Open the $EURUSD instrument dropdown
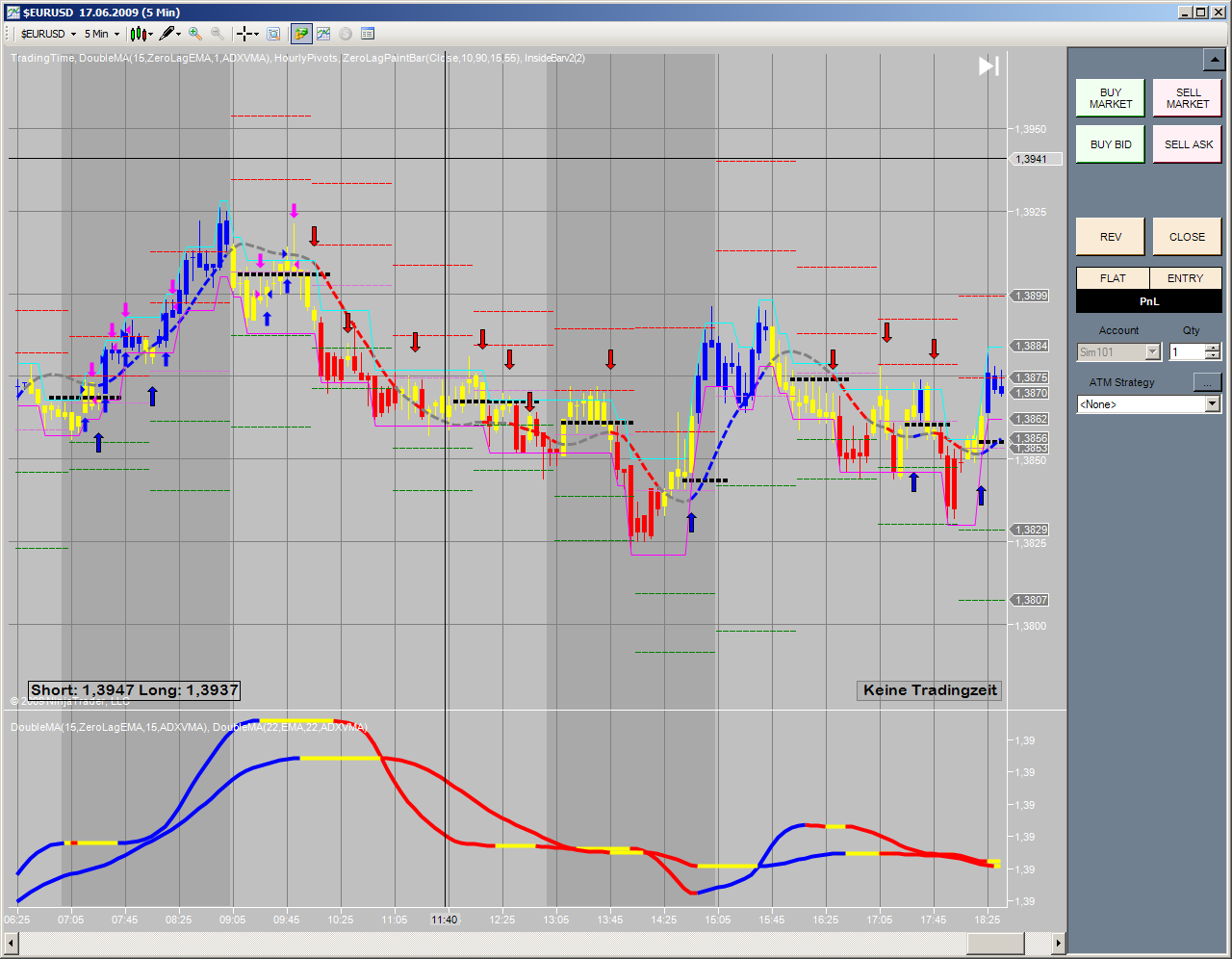1232x959 pixels. click(48, 34)
